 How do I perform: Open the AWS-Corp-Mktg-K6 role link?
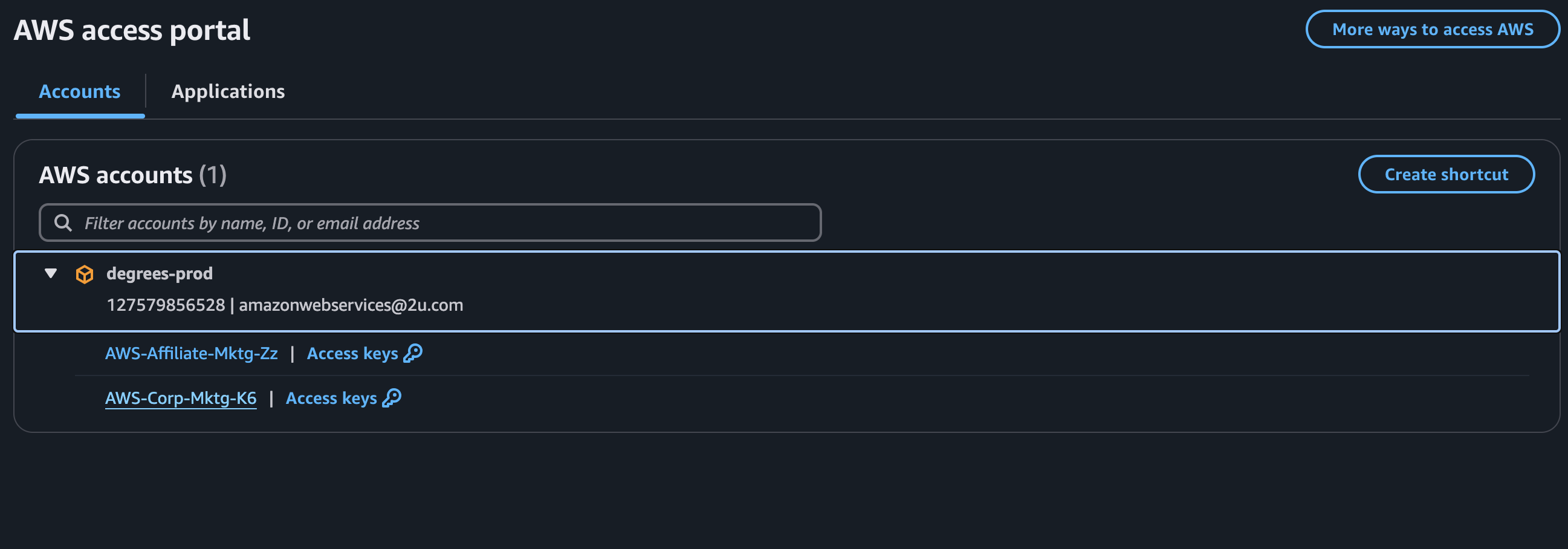click(x=181, y=398)
